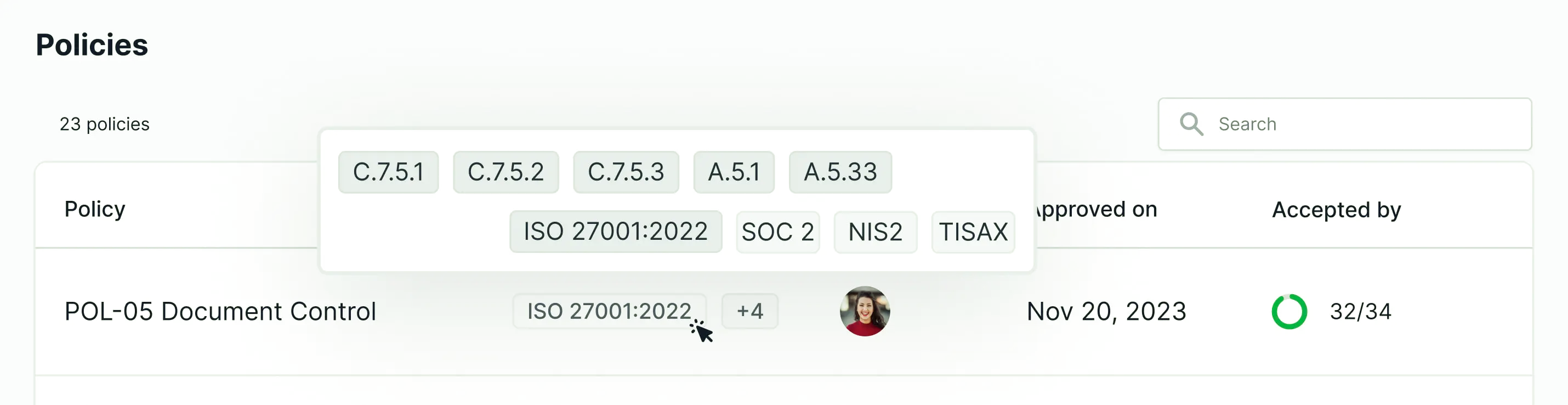Viewport: 1568px width, 405px height.
Task: Click the Nov 20, 2023 approval date
Action: tap(1106, 312)
